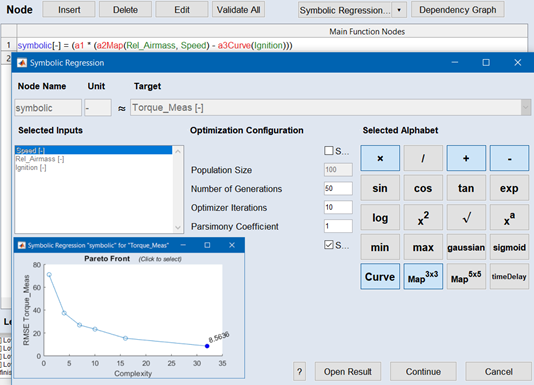The height and width of the screenshot is (385, 534).
Task: Uncheck the lower S... checkbox below Parsimony Coefficient
Action: point(329,245)
